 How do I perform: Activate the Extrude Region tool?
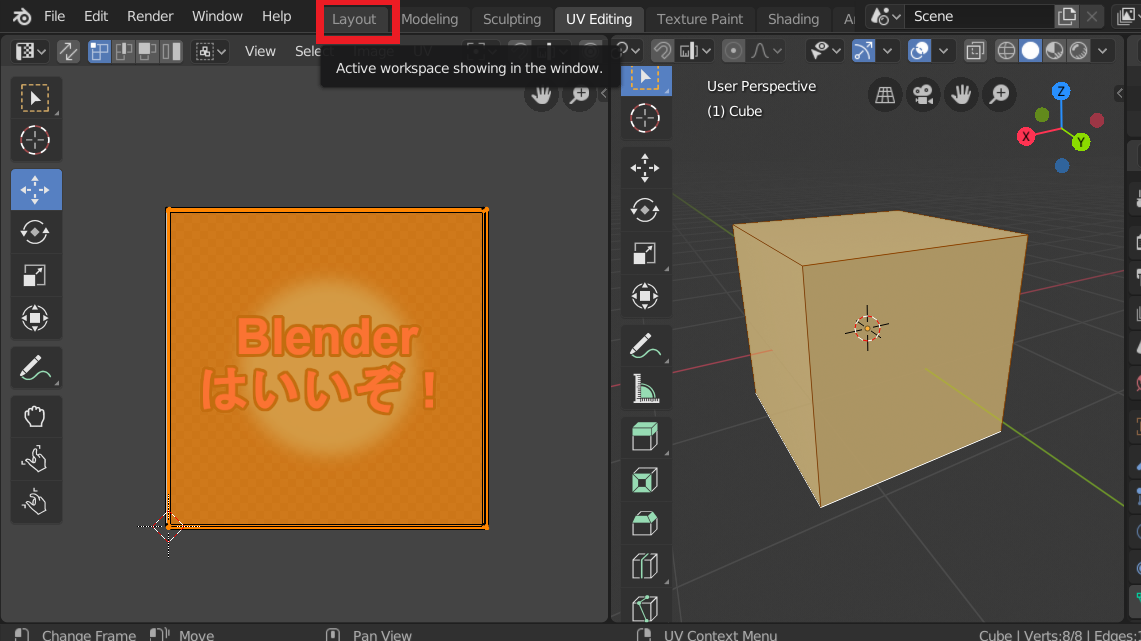click(645, 437)
